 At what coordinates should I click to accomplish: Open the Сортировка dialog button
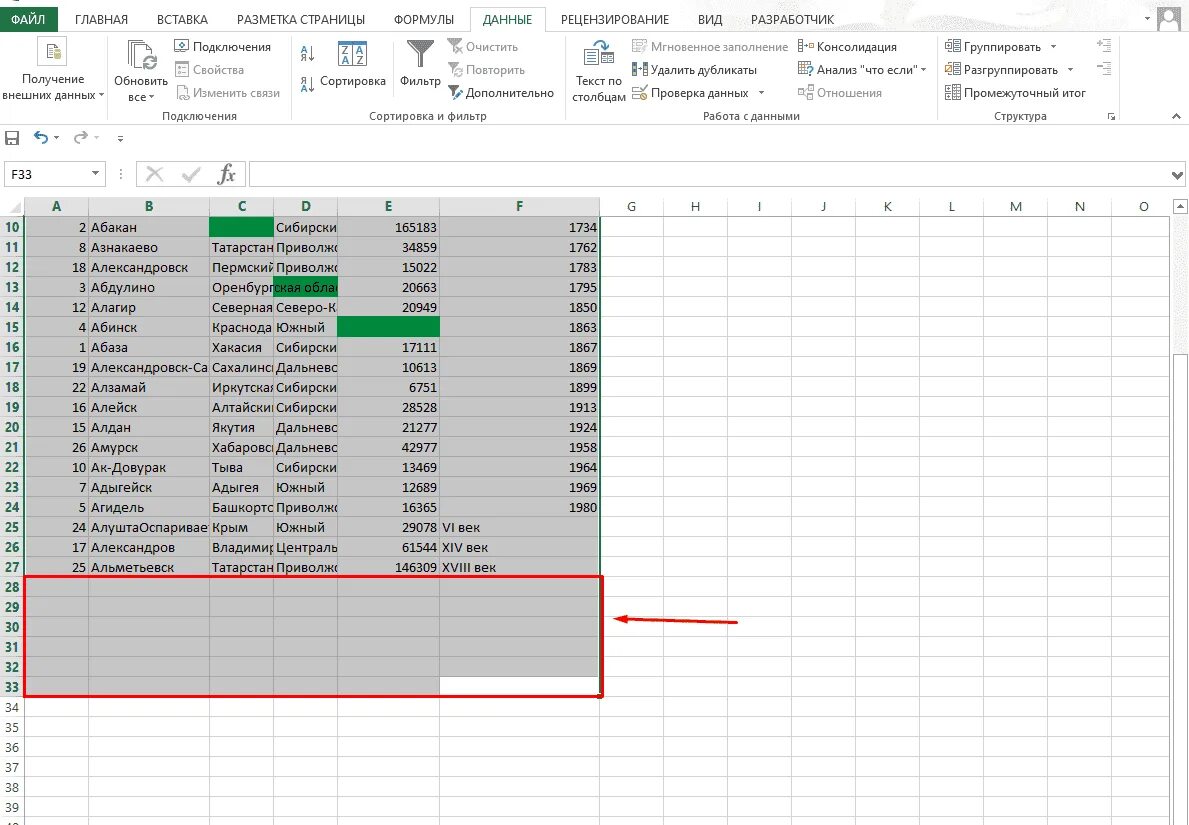pos(353,65)
